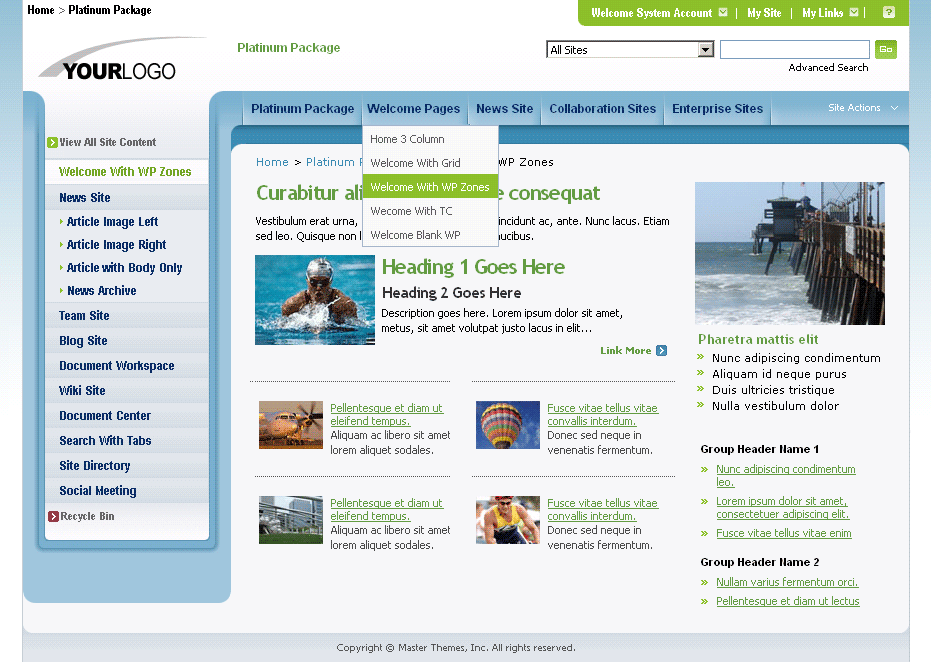Screen dimensions: 931x662
Task: Expand the Welcome Pages menu
Action: point(414,109)
